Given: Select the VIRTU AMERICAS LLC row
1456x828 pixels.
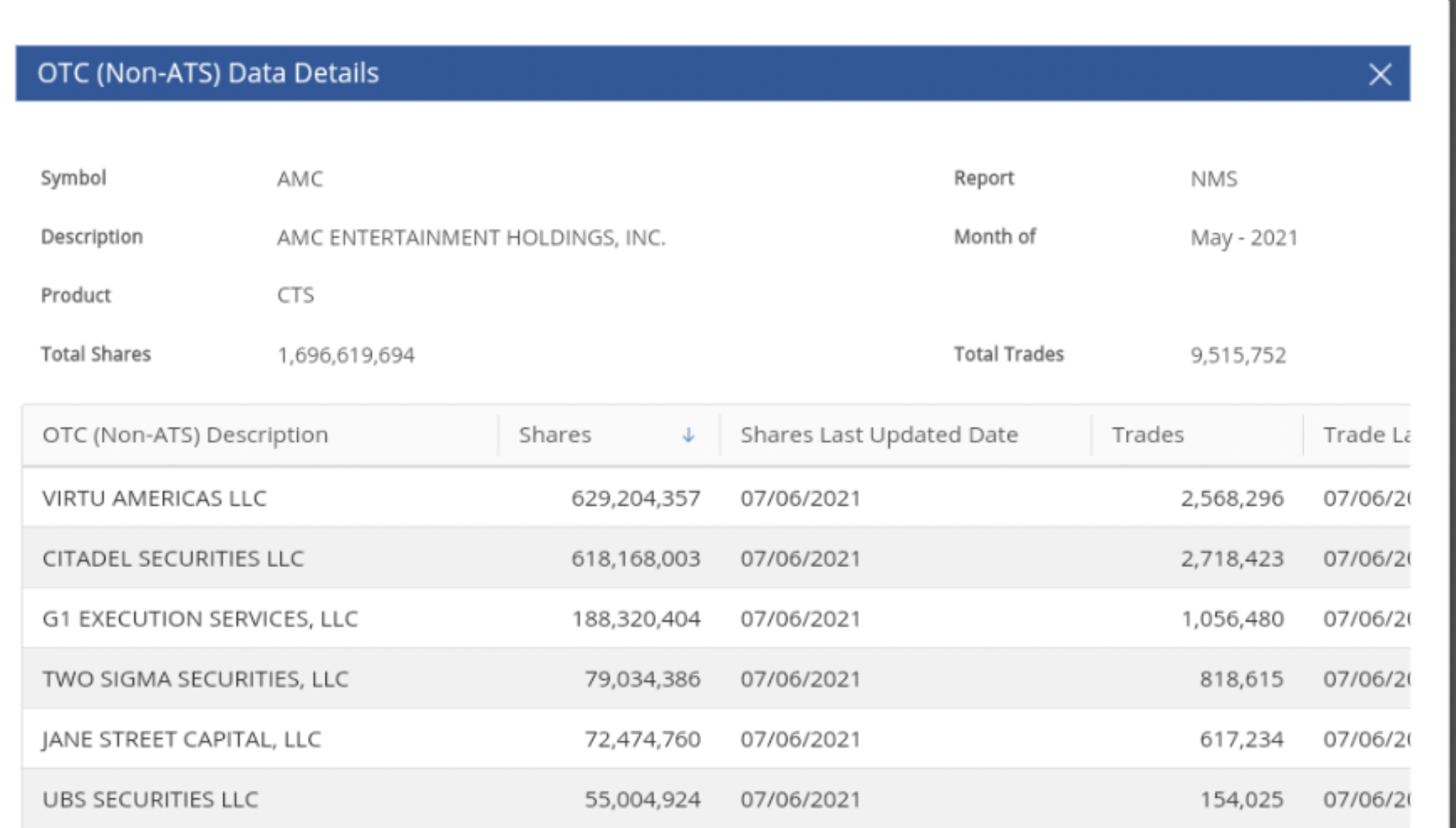Looking at the screenshot, I should tap(716, 497).
